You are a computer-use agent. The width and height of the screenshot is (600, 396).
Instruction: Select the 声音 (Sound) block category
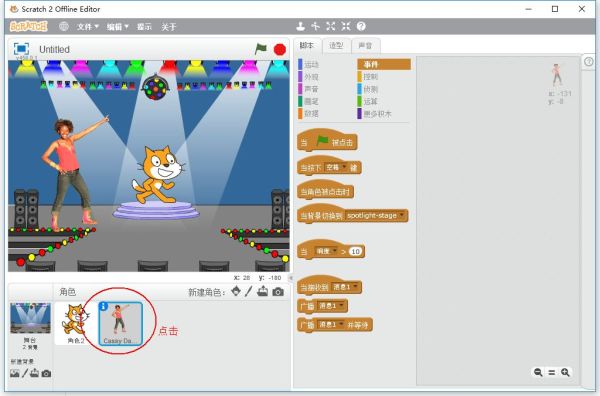[308, 89]
